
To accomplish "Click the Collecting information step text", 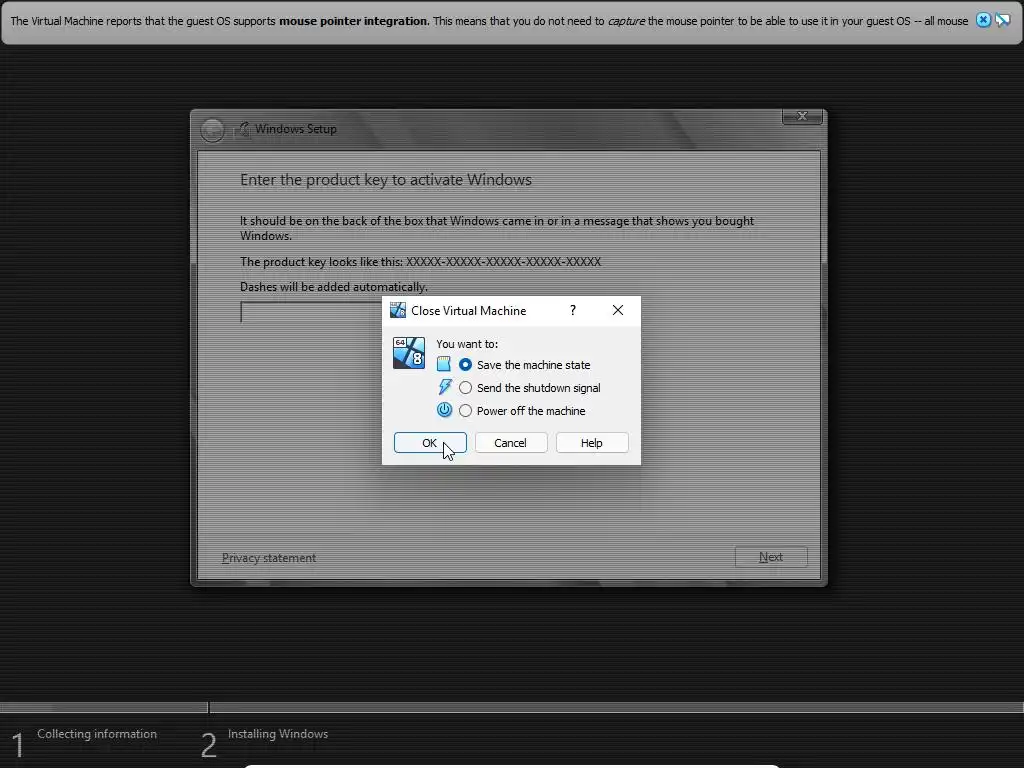I will coord(97,734).
